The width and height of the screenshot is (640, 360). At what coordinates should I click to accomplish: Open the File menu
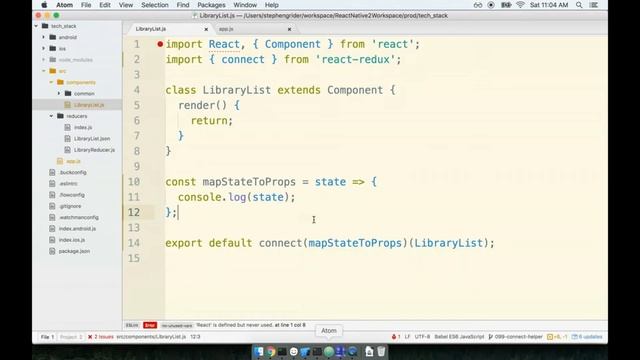click(x=86, y=5)
